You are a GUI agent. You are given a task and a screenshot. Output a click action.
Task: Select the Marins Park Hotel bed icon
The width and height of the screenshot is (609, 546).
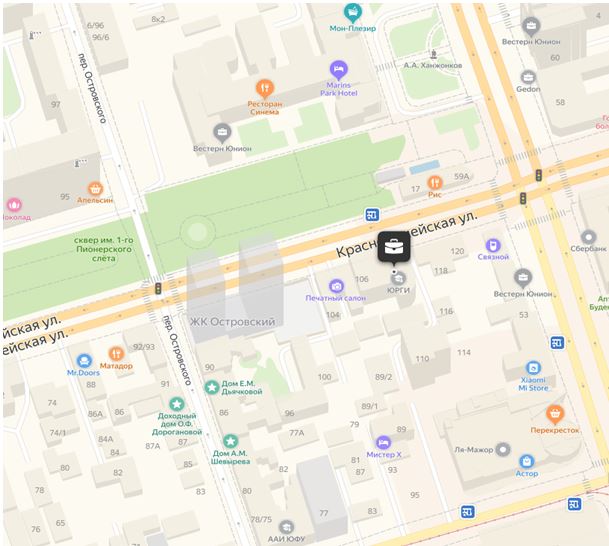(338, 69)
